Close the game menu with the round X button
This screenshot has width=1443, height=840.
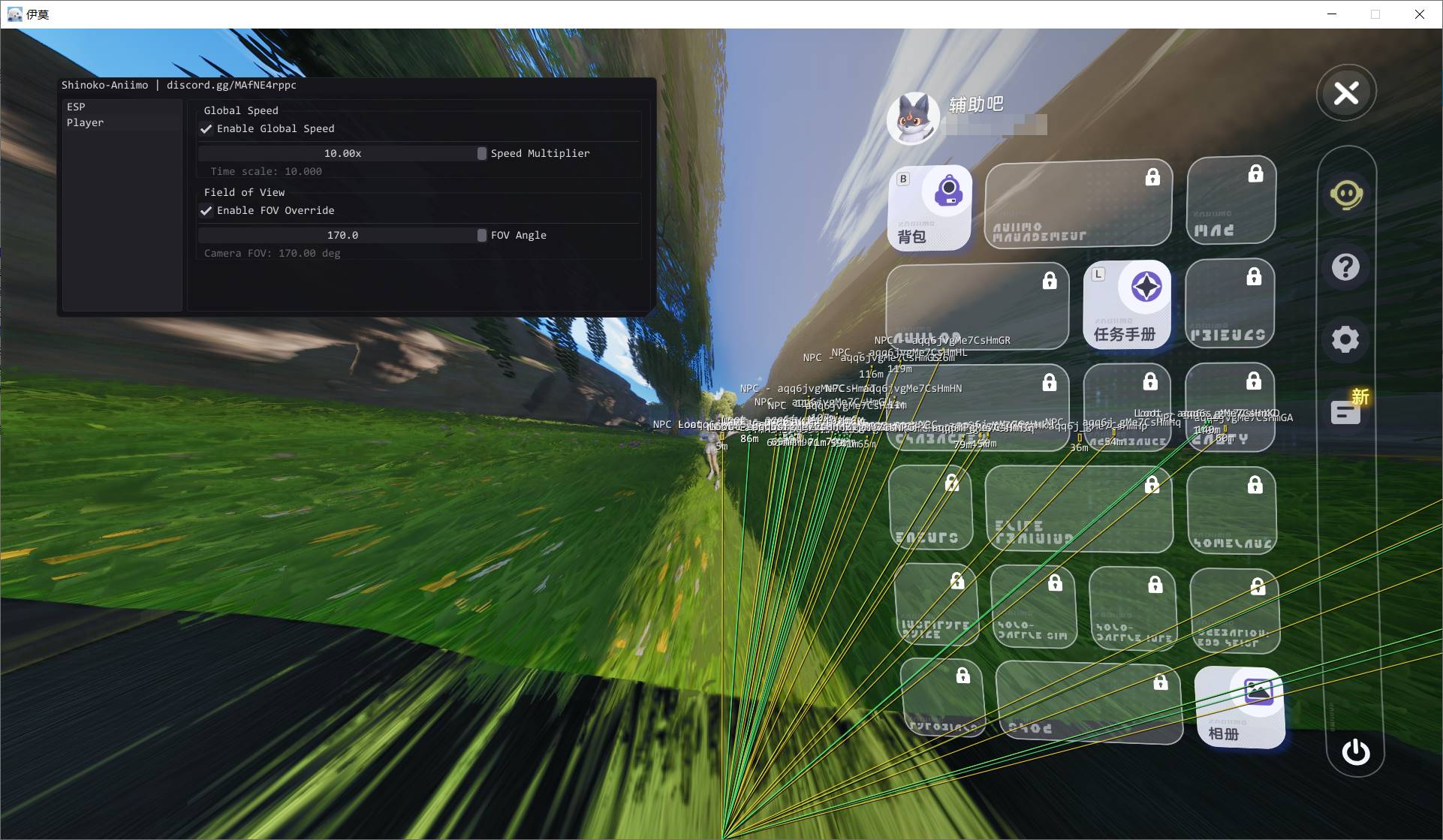[1346, 92]
